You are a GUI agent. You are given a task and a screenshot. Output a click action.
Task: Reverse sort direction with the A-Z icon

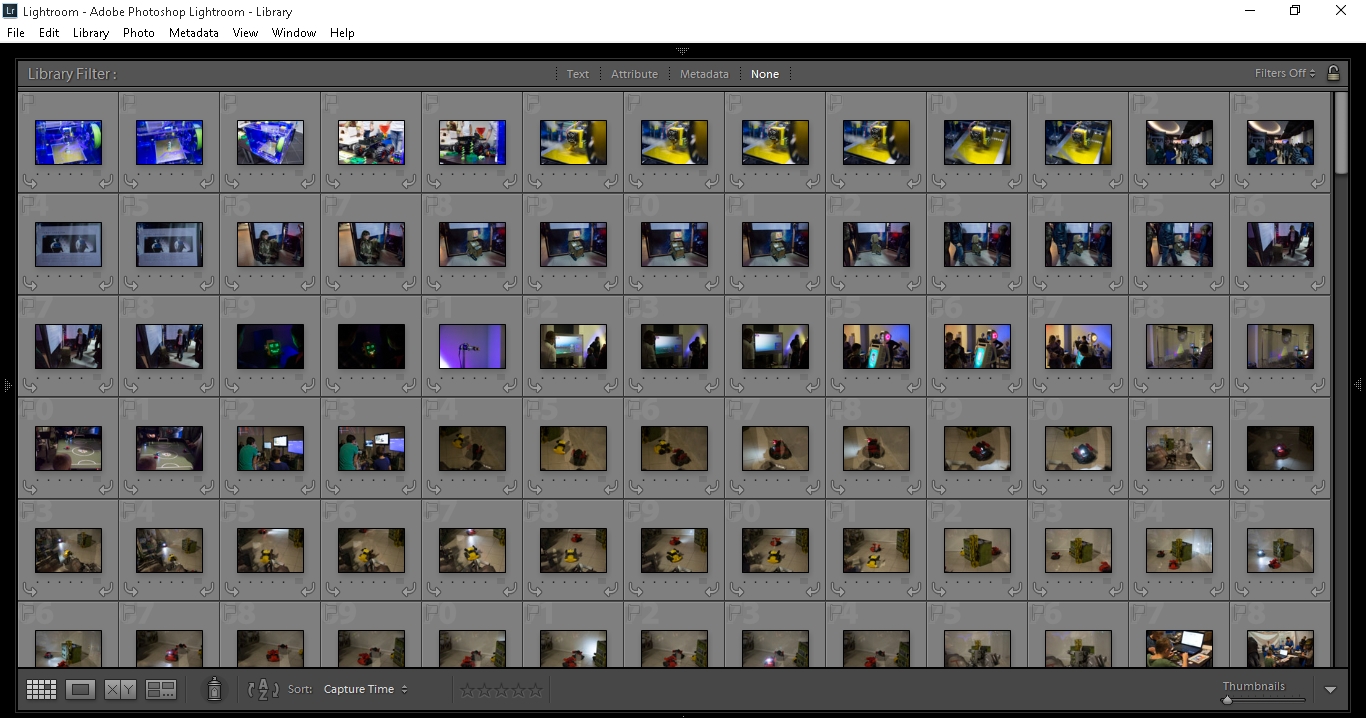[x=263, y=689]
